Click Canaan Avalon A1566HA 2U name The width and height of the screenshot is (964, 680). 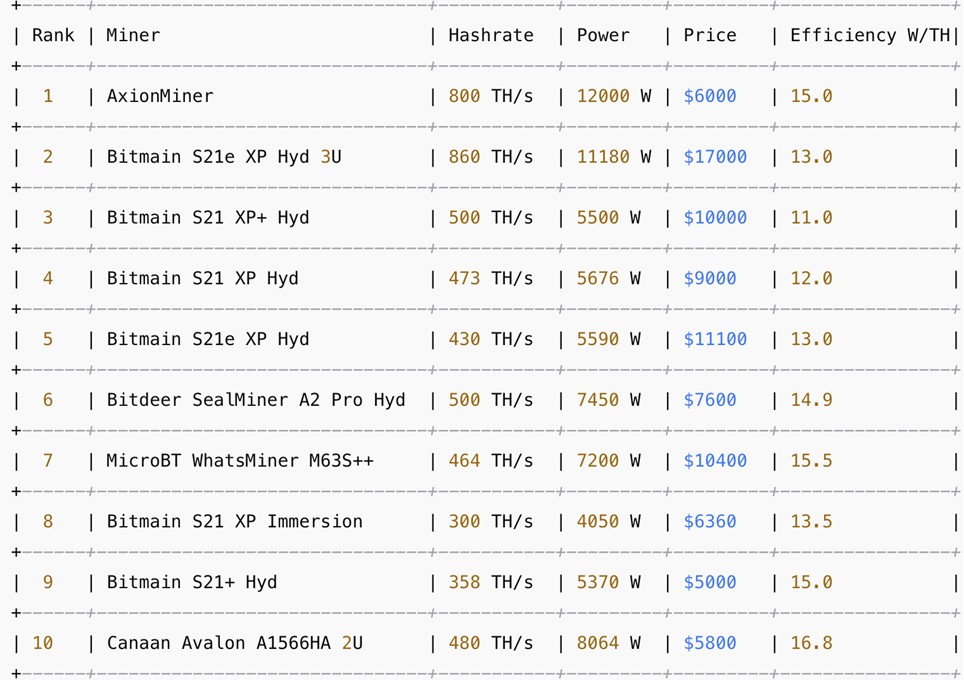(235, 643)
